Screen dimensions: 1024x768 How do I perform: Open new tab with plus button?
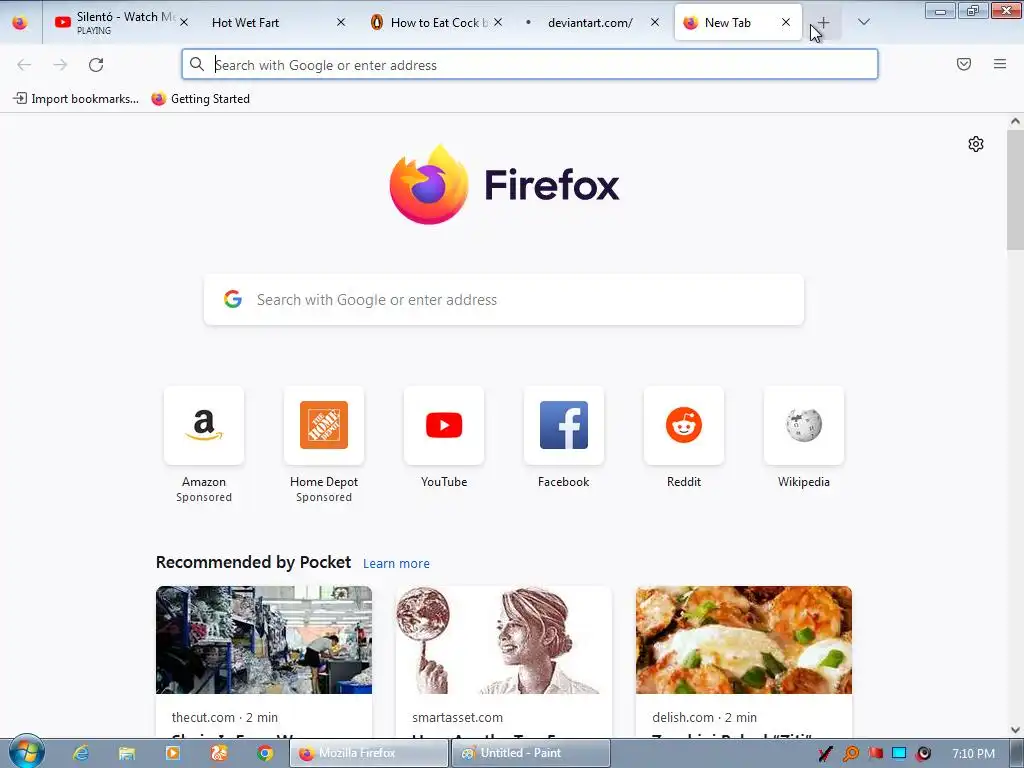[x=824, y=22]
